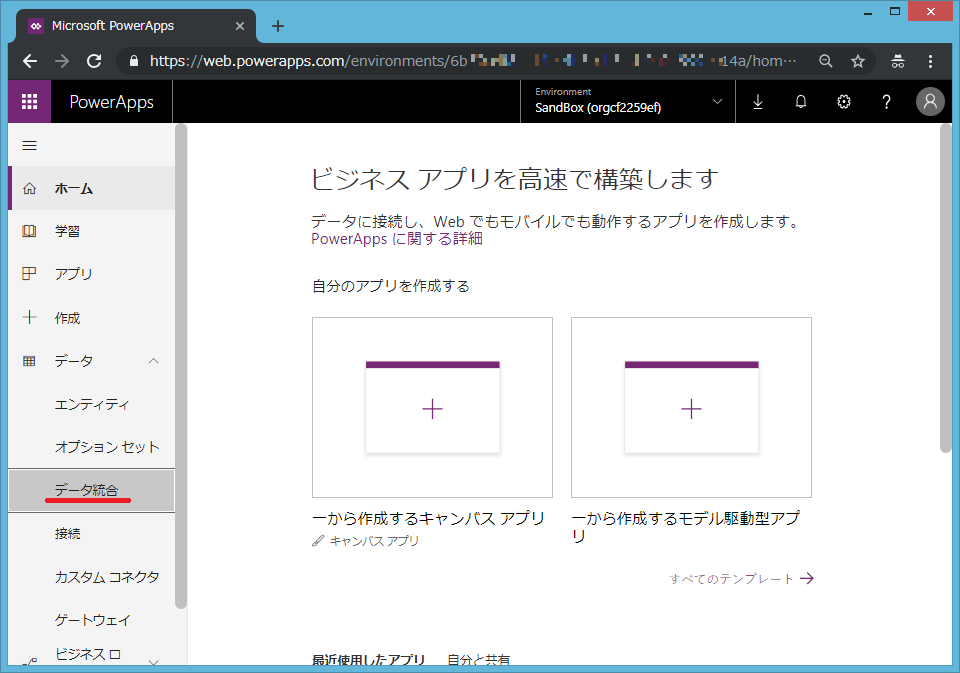The image size is (960, 673).
Task: Open the notifications bell
Action: point(801,102)
